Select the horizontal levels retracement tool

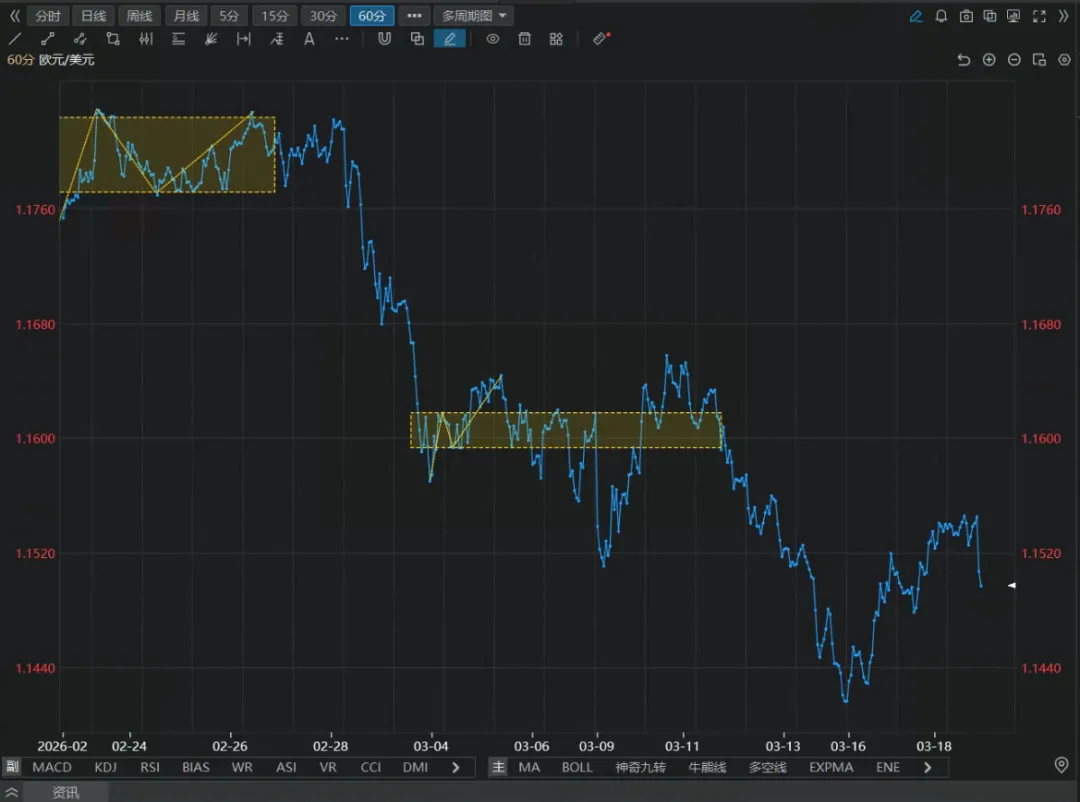pos(178,39)
